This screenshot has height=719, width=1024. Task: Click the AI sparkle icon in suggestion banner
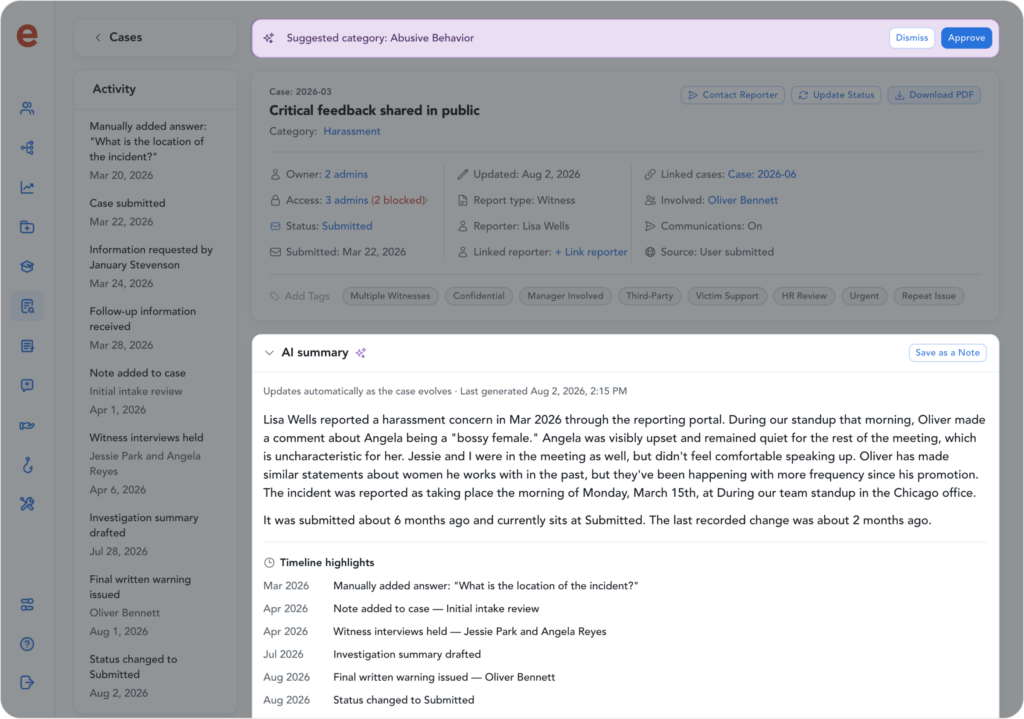[x=269, y=38]
